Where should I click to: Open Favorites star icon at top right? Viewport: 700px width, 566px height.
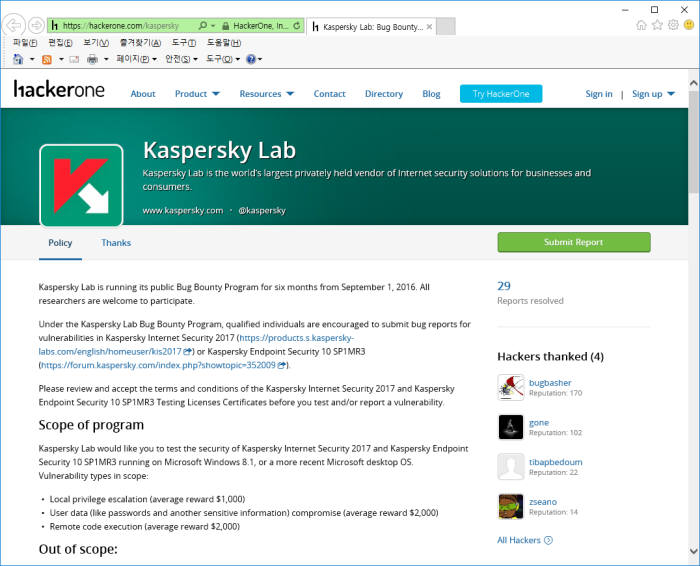pyautogui.click(x=657, y=25)
